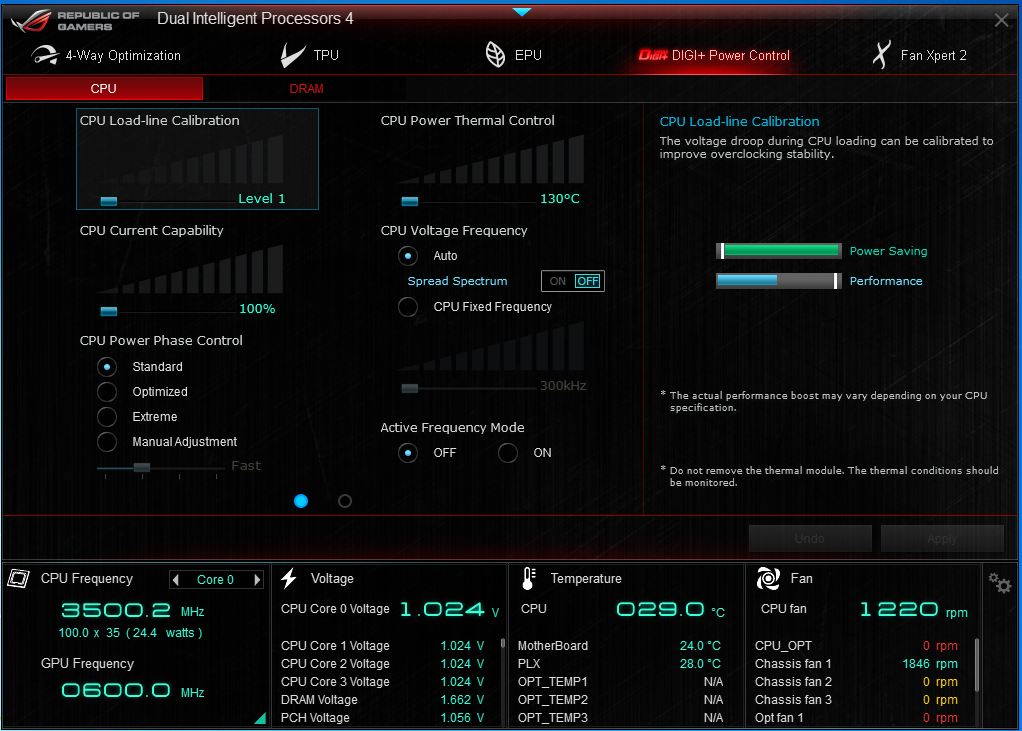Click the Performance blue bar
Image resolution: width=1022 pixels, height=731 pixels.
780,281
